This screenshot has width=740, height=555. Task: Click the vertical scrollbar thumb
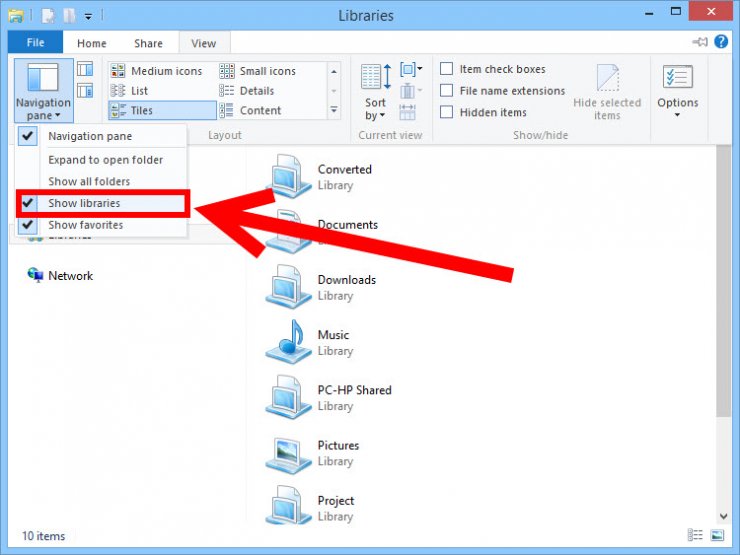[x=723, y=281]
